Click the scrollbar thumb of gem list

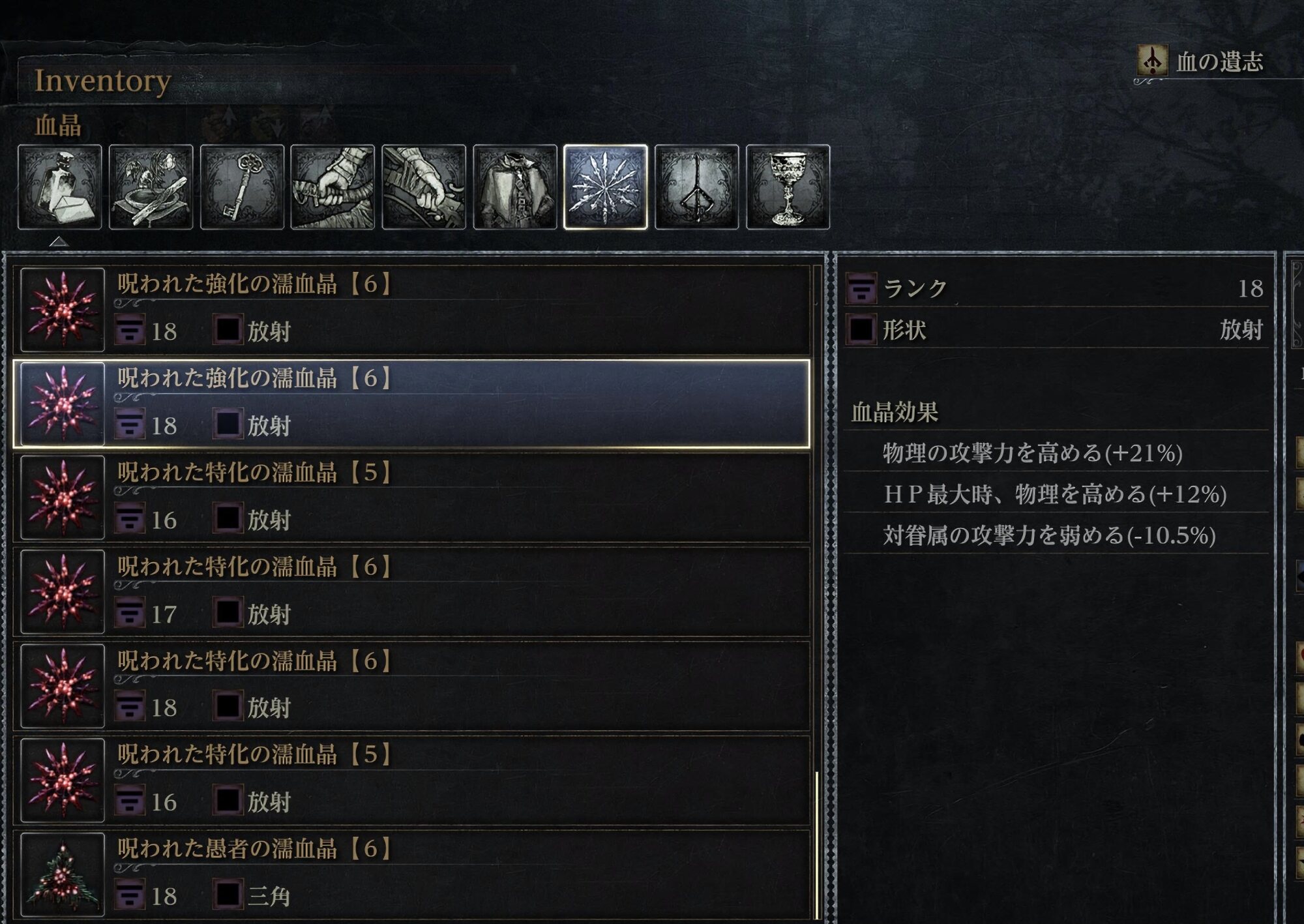point(817,844)
